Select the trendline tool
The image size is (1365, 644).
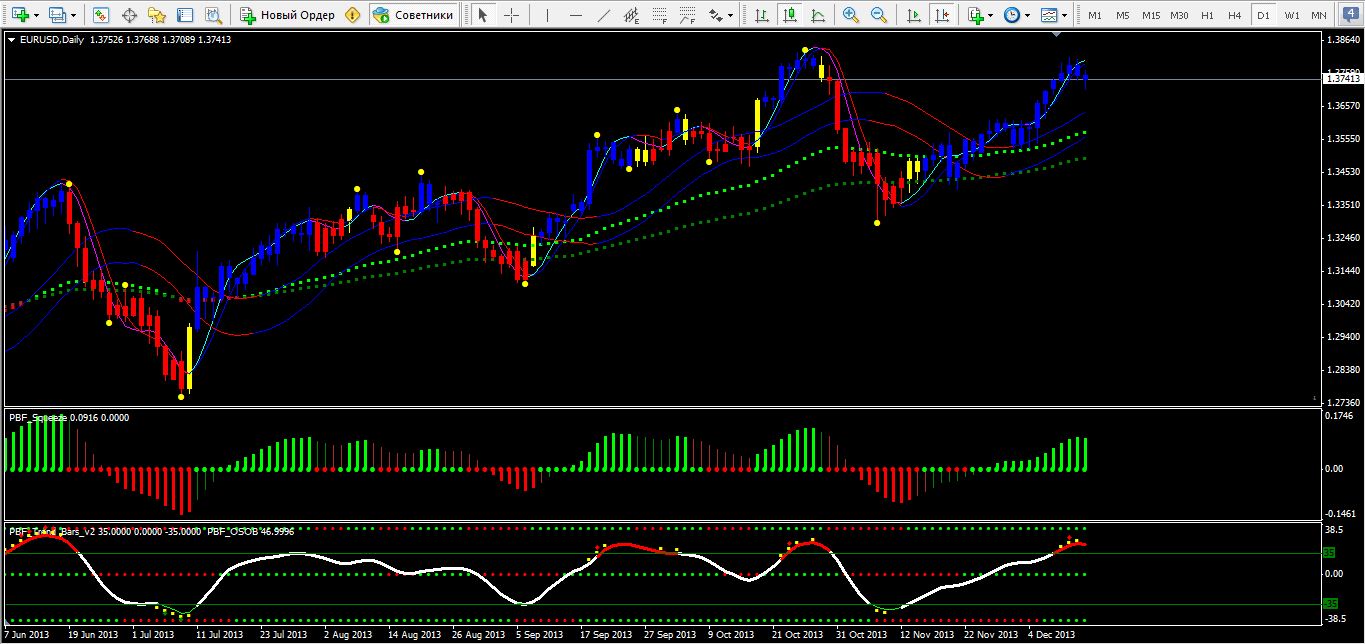pos(603,15)
